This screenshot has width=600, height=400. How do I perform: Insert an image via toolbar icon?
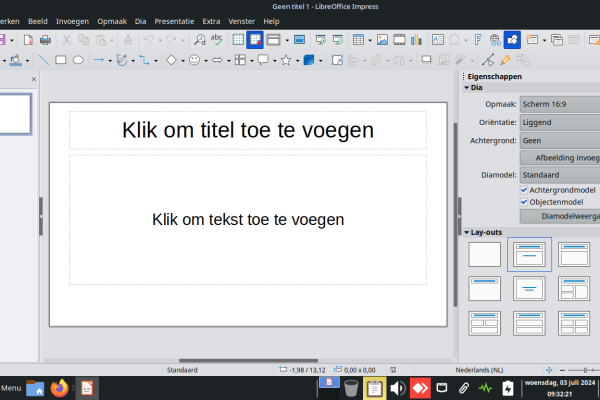[382, 40]
